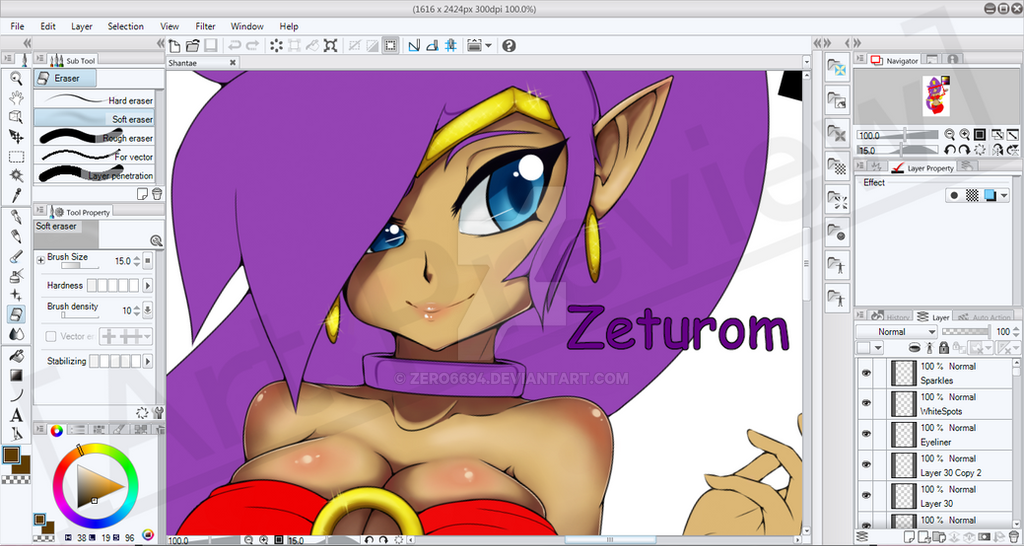Open the Hardness arrow options

[148, 285]
